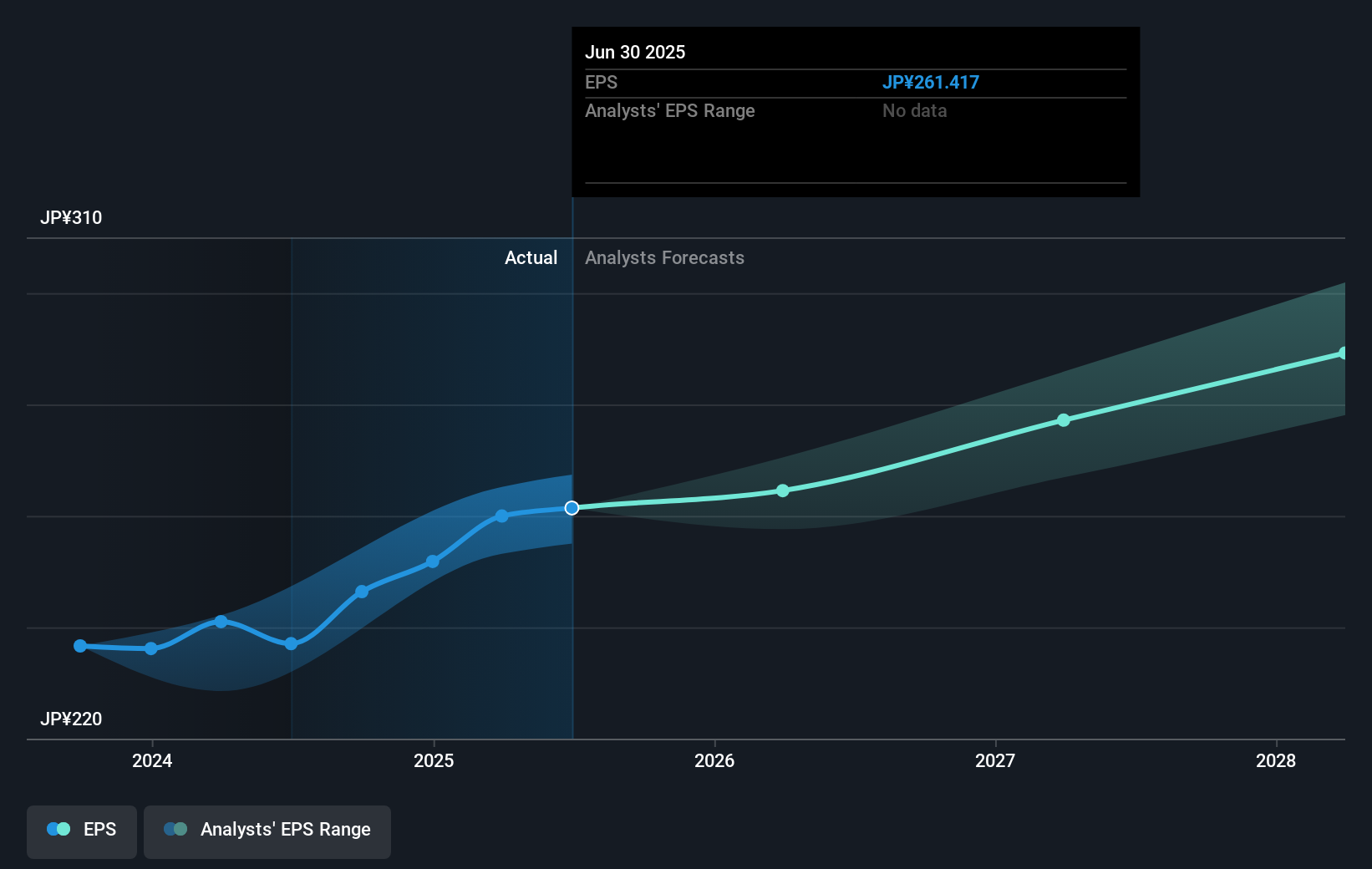The image size is (1372, 869).
Task: Click the EPS data point above 2025
Action: (x=432, y=561)
